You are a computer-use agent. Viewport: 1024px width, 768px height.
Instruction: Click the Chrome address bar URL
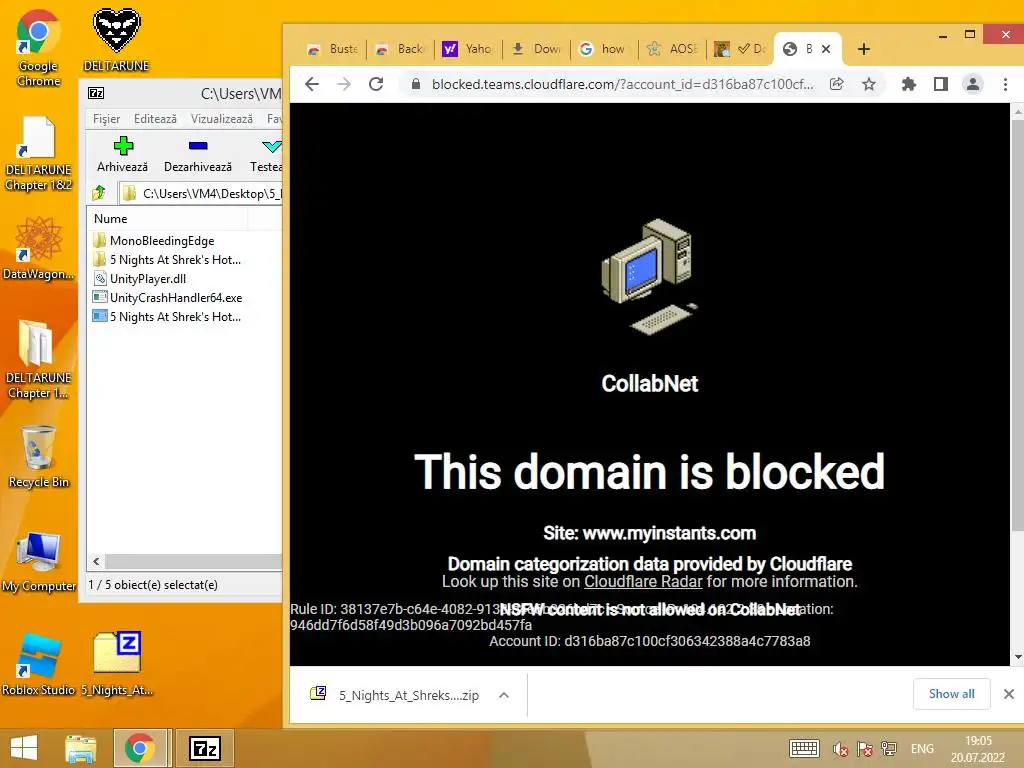622,84
